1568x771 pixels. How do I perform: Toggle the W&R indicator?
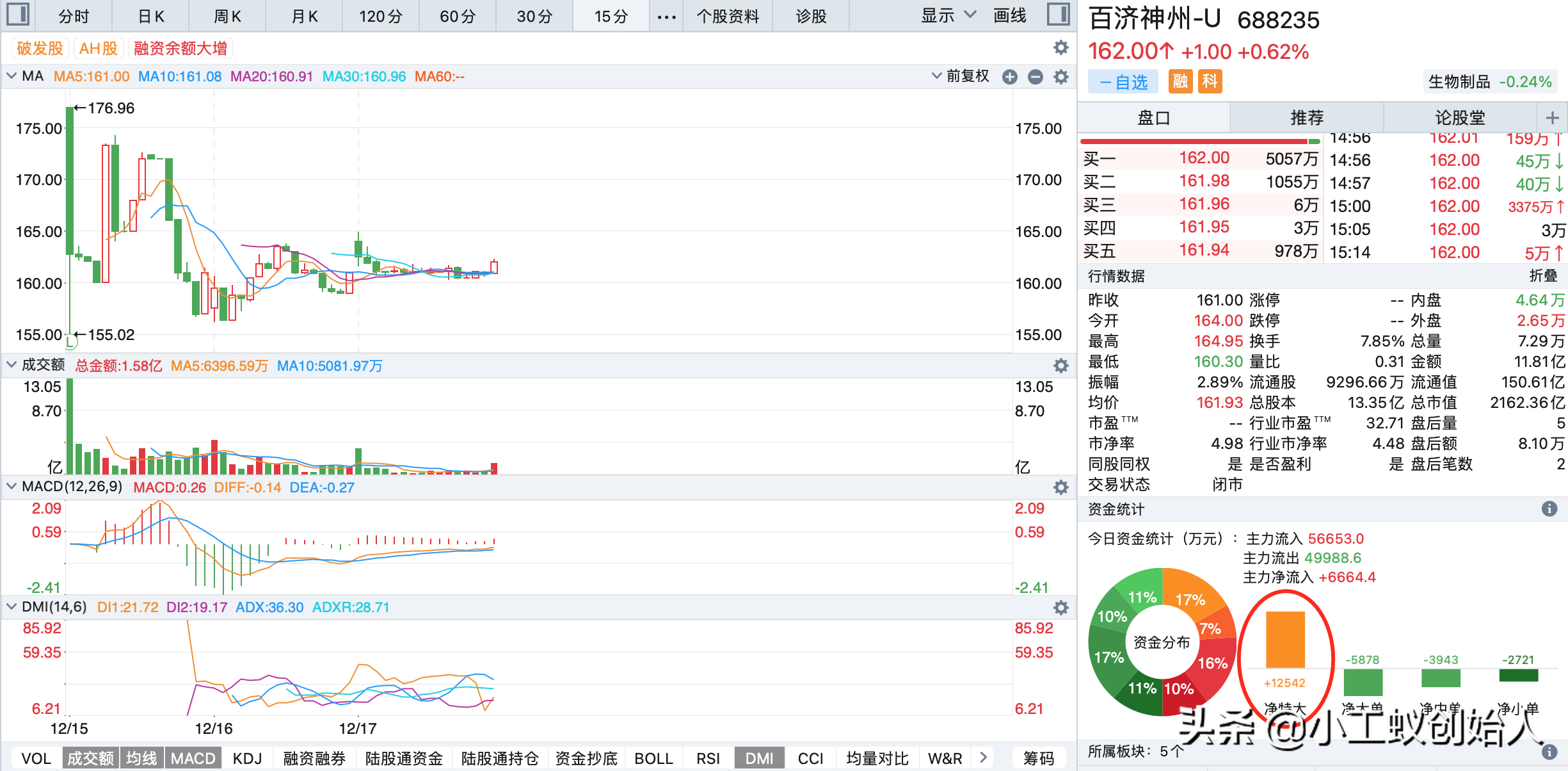(x=945, y=758)
